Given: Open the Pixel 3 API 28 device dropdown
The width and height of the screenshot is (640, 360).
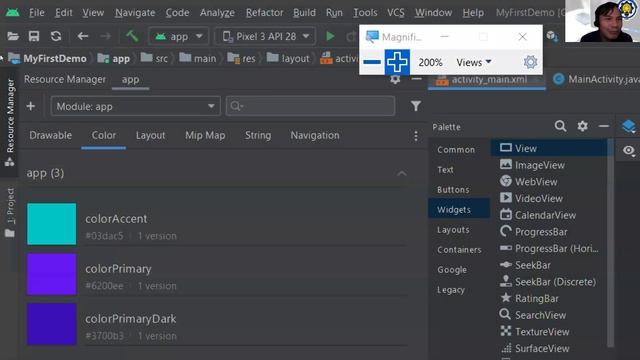Looking at the screenshot, I should [x=266, y=36].
